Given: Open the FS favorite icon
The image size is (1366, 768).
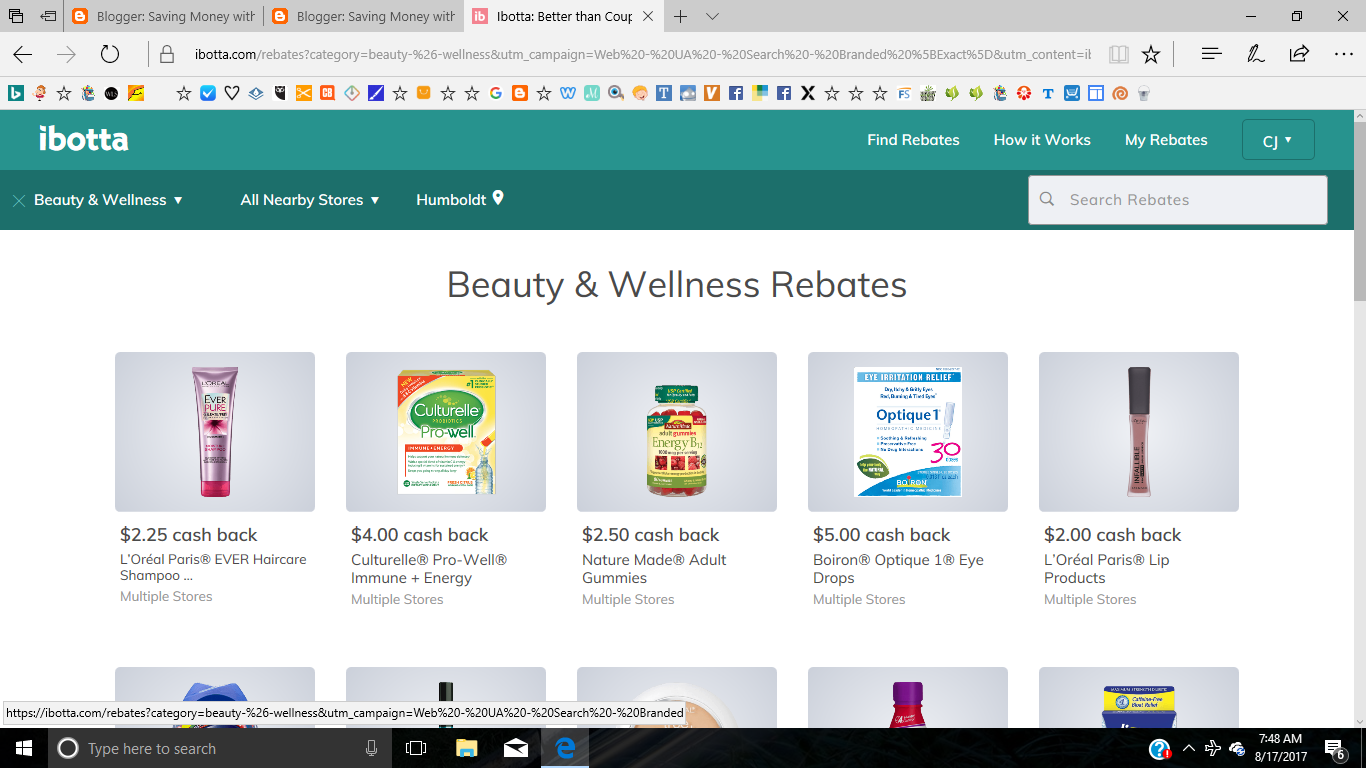Looking at the screenshot, I should [904, 93].
